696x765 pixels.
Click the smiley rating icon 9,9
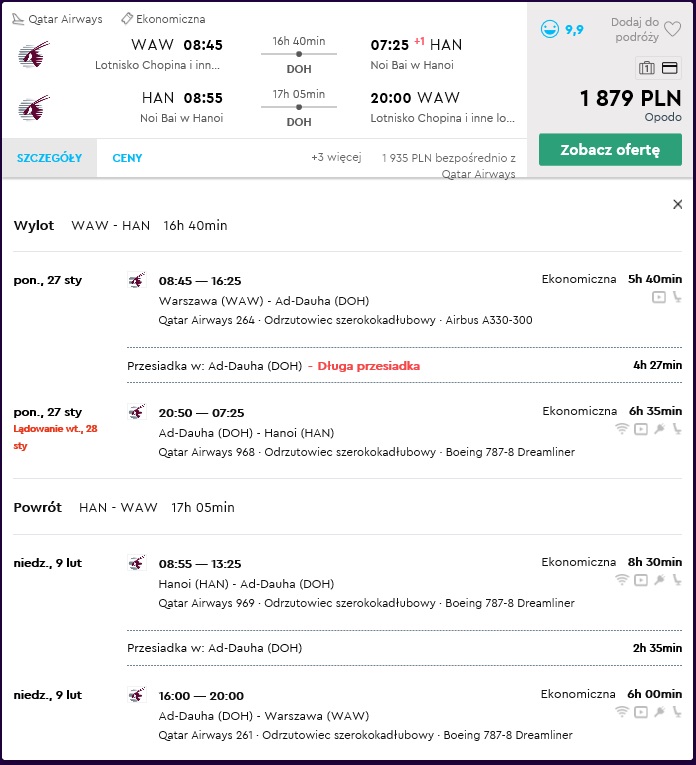point(550,29)
